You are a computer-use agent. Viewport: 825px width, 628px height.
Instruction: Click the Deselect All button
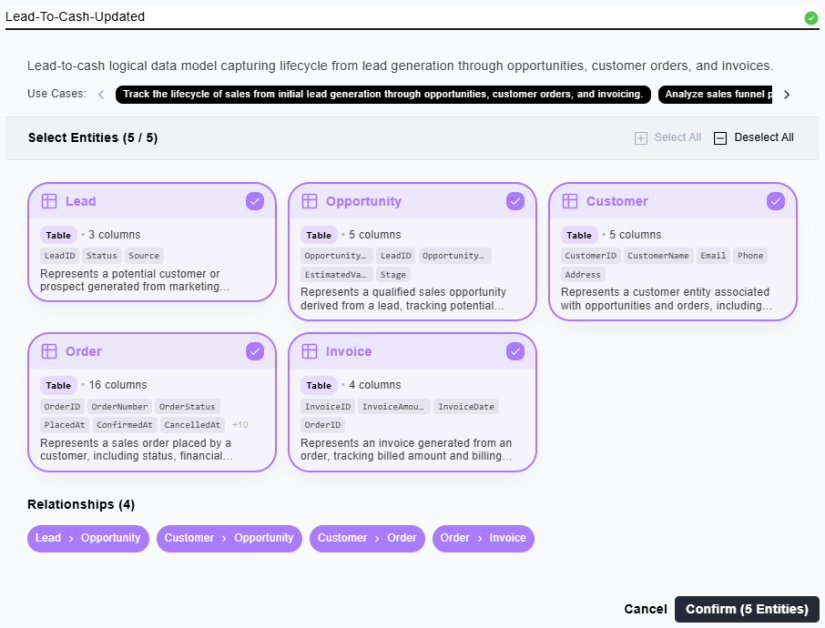pos(753,138)
